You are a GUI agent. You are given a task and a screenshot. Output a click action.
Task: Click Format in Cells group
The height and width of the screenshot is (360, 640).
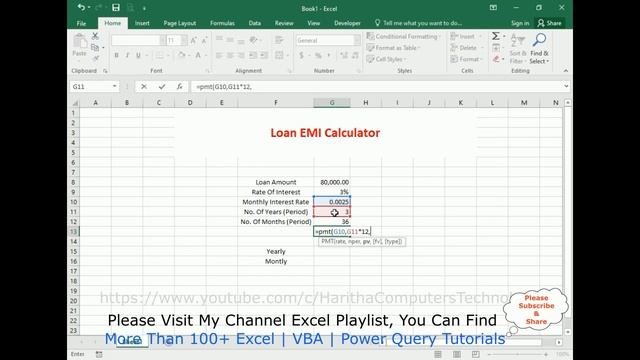[467, 59]
